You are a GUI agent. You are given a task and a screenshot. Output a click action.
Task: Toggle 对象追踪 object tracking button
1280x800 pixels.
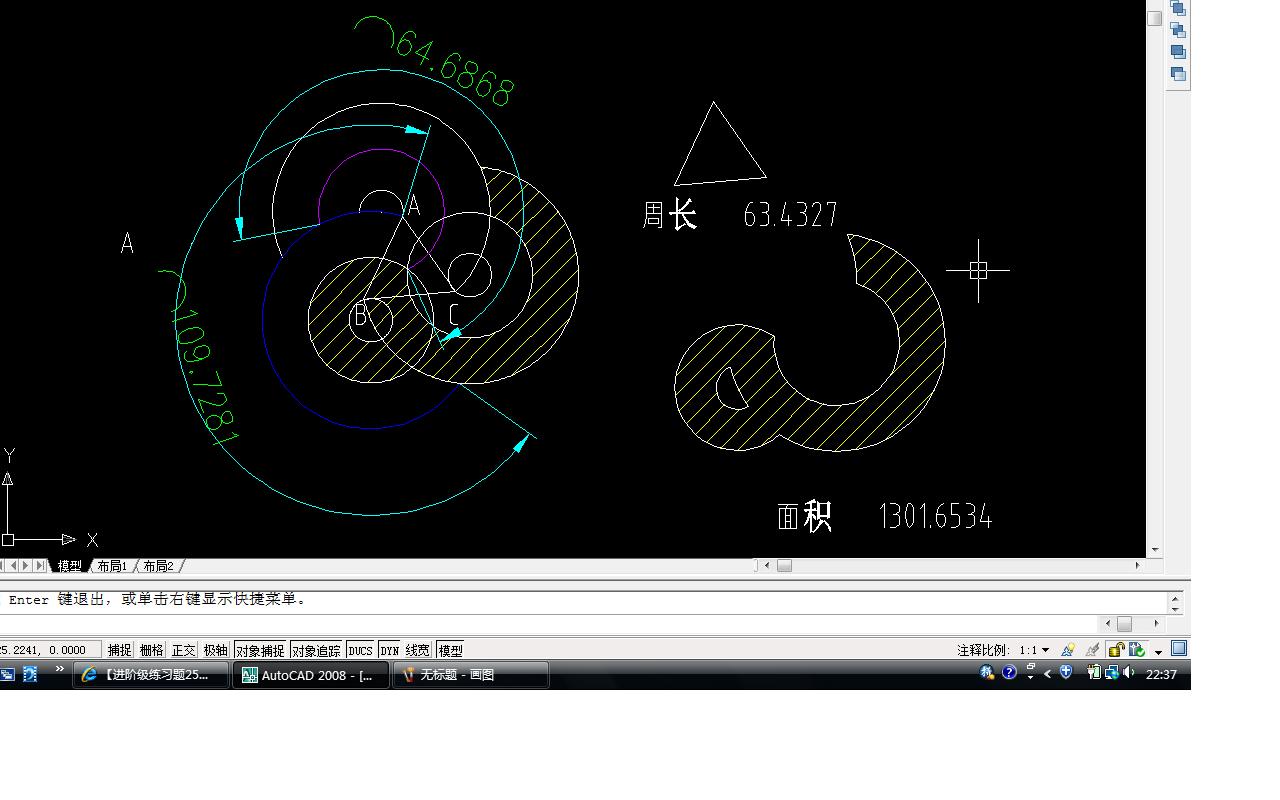(317, 650)
